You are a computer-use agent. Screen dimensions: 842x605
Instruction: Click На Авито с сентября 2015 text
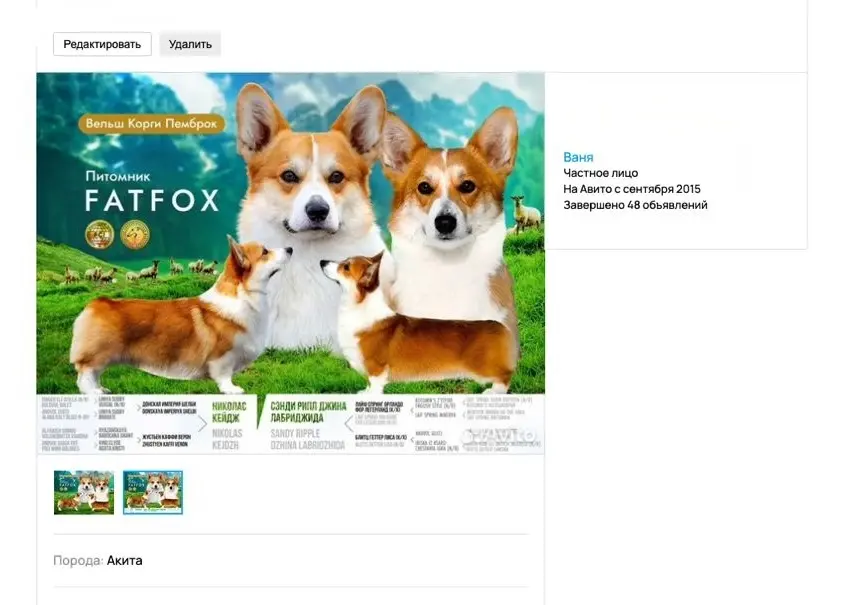coord(631,188)
